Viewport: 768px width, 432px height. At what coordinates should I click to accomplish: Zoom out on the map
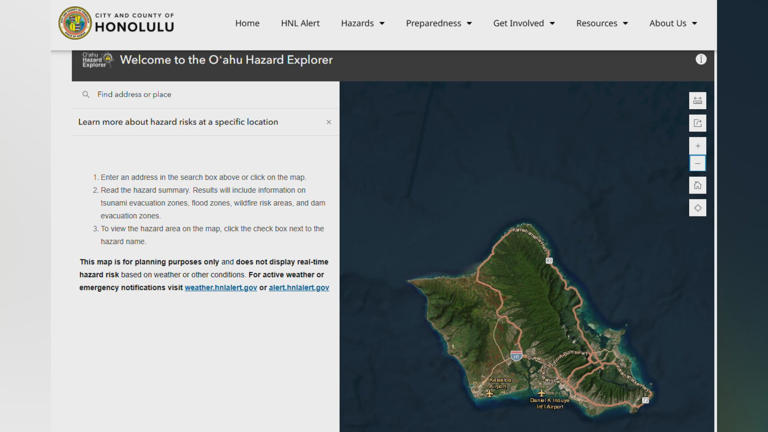(x=697, y=164)
